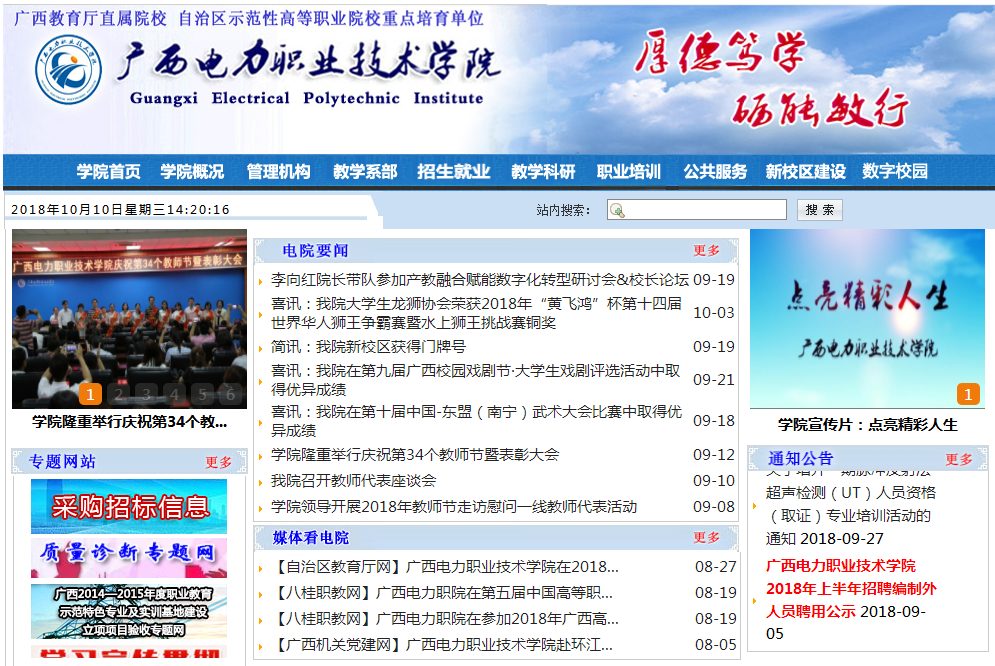The width and height of the screenshot is (995, 666).
Task: Click the 专题网站 section heading
Action: tap(62, 462)
